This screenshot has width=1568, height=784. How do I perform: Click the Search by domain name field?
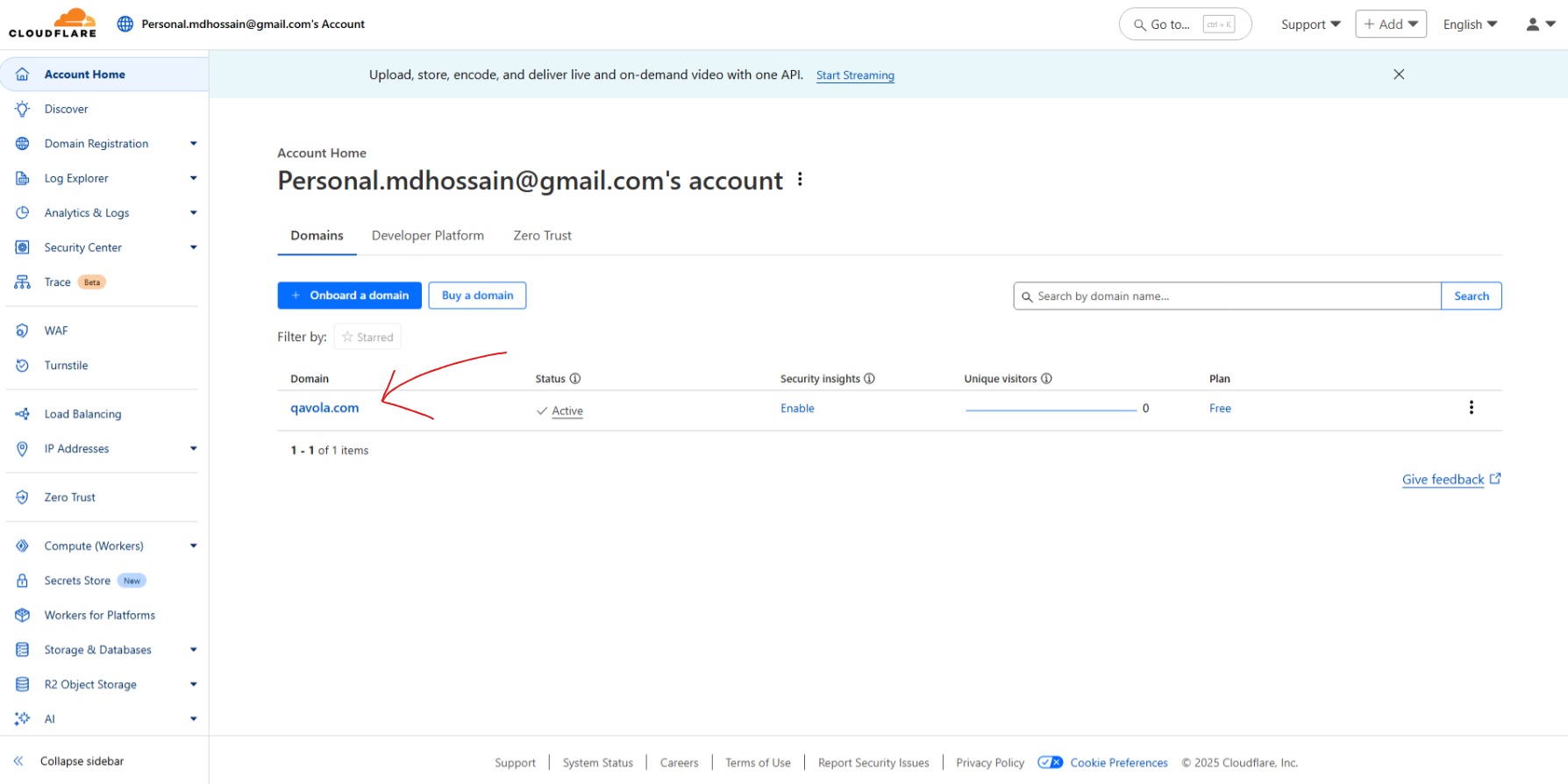pyautogui.click(x=1228, y=296)
